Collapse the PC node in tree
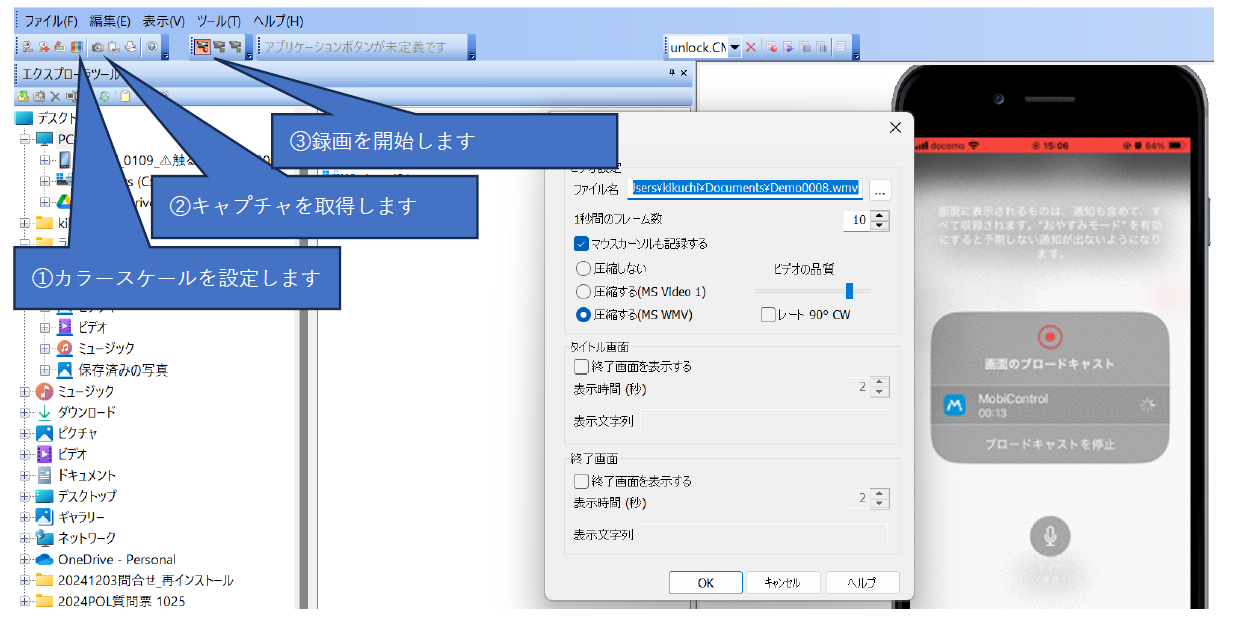1234x622 pixels. tap(25, 139)
